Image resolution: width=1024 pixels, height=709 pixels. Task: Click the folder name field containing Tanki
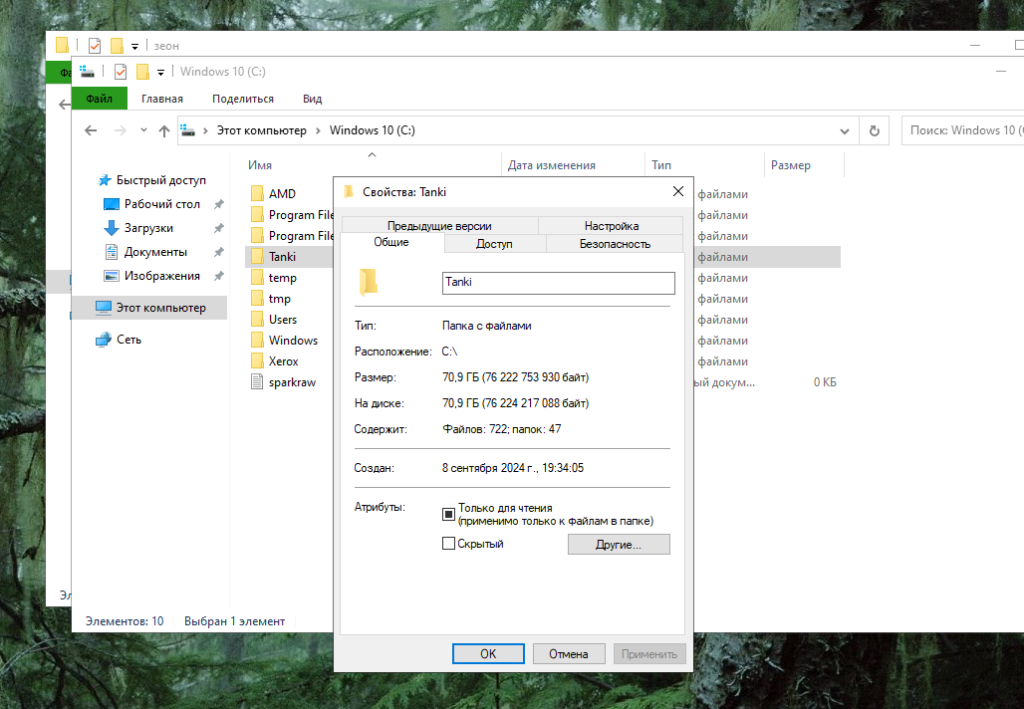click(x=558, y=283)
